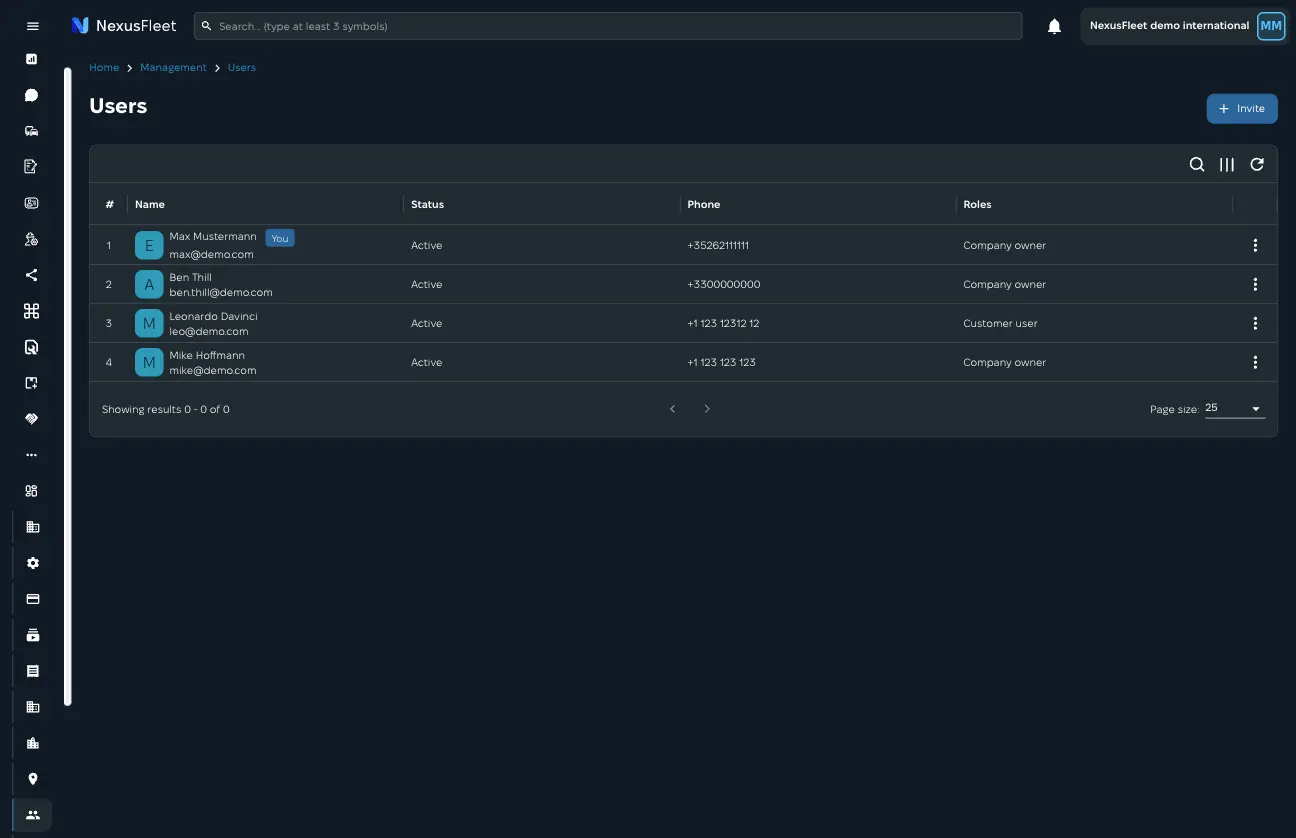Viewport: 1296px width, 838px height.
Task: Open Leonardo Davinci's row actions menu
Action: click(1255, 323)
